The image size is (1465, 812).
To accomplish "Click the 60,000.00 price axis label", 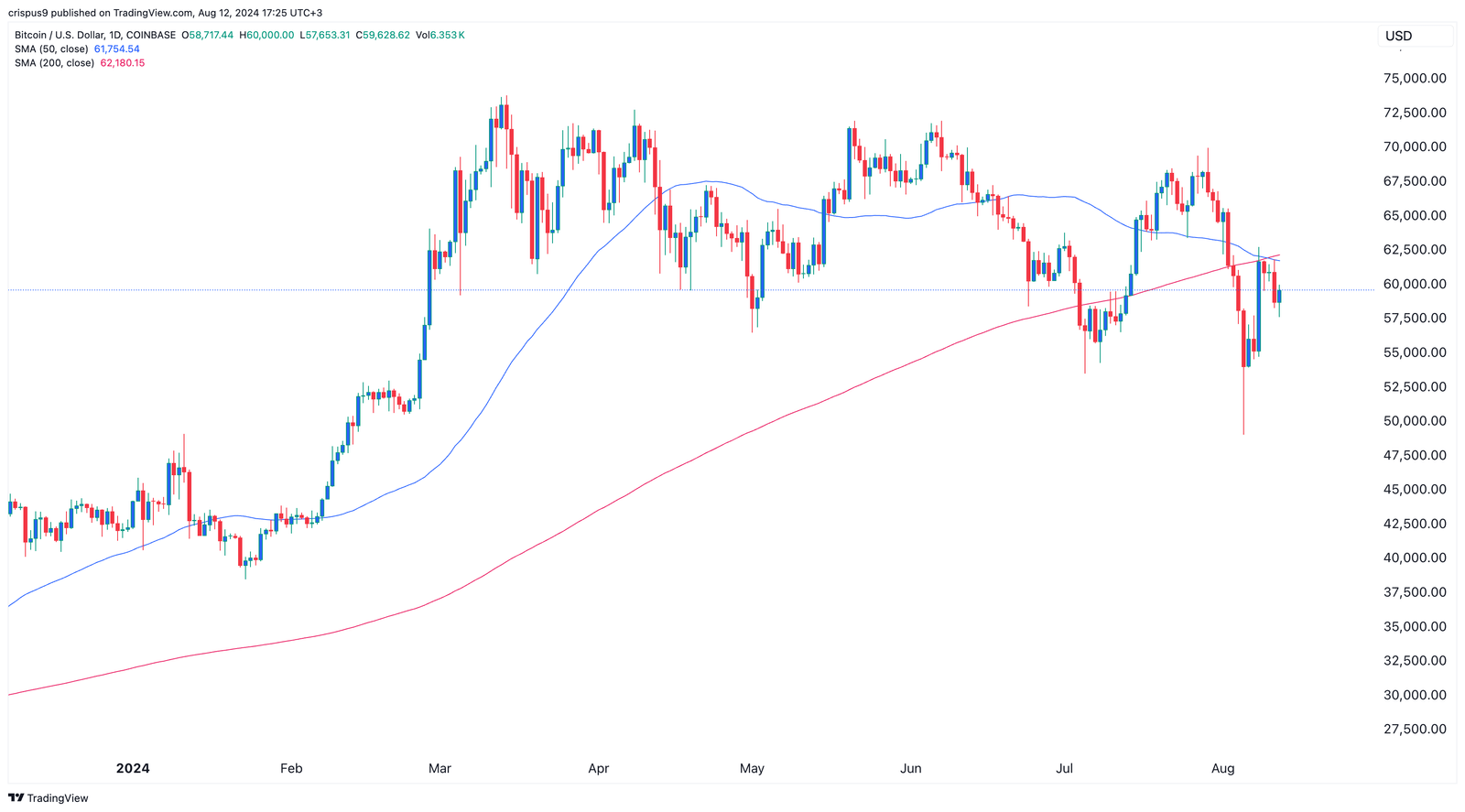I will 1415,284.
